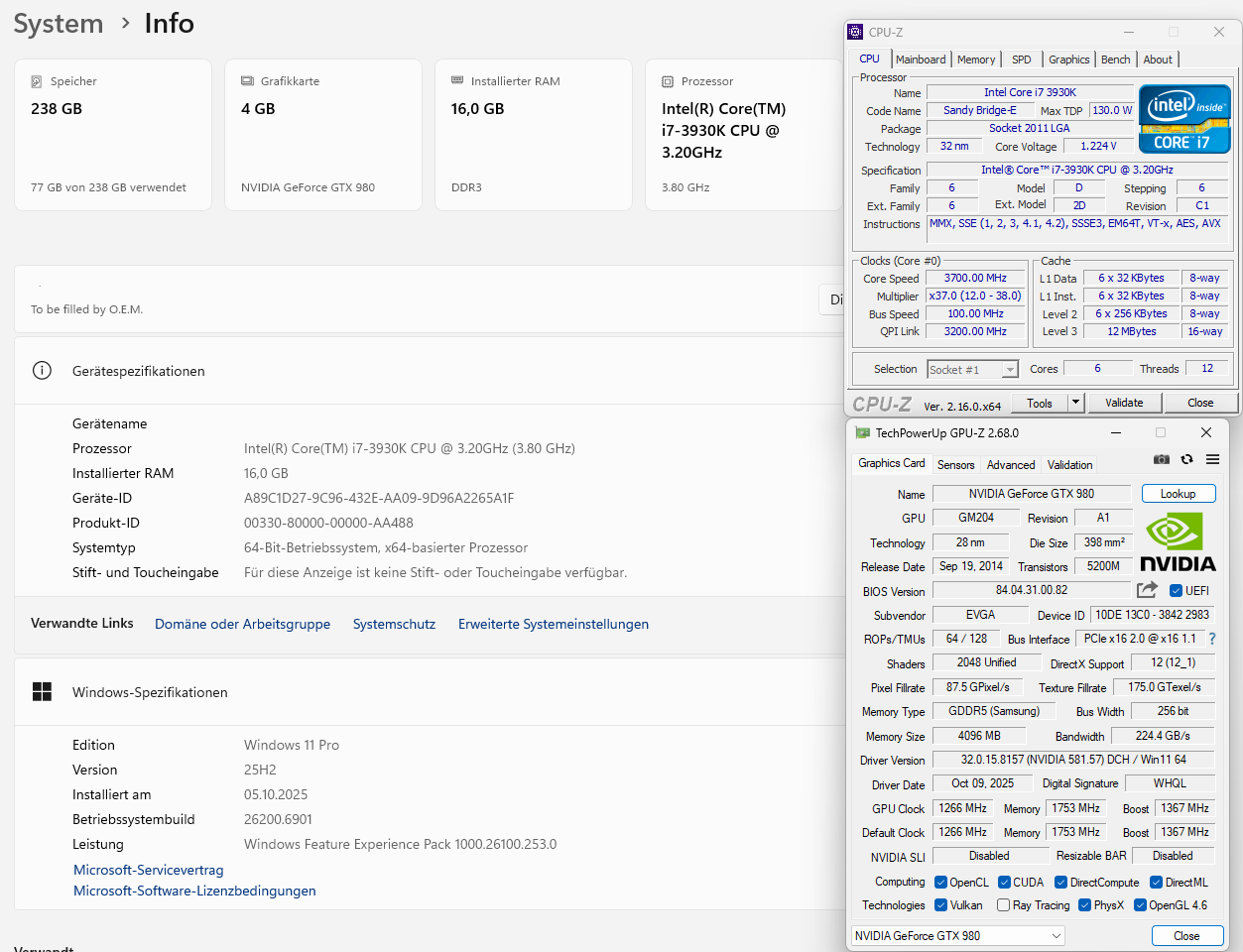
Task: Click Bus Interface question mark icon
Action: point(1212,639)
